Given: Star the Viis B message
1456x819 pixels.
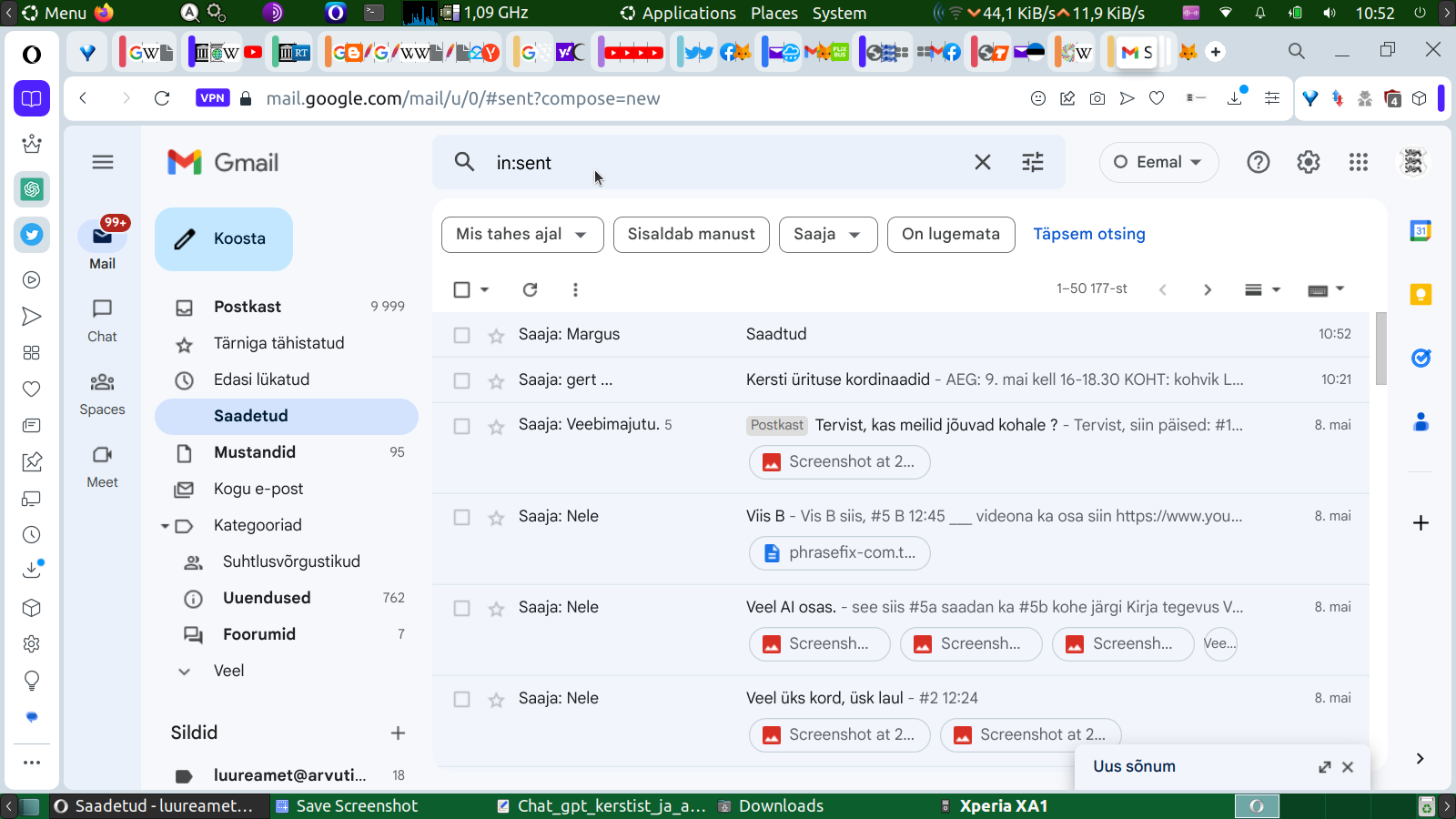Looking at the screenshot, I should coord(496,518).
